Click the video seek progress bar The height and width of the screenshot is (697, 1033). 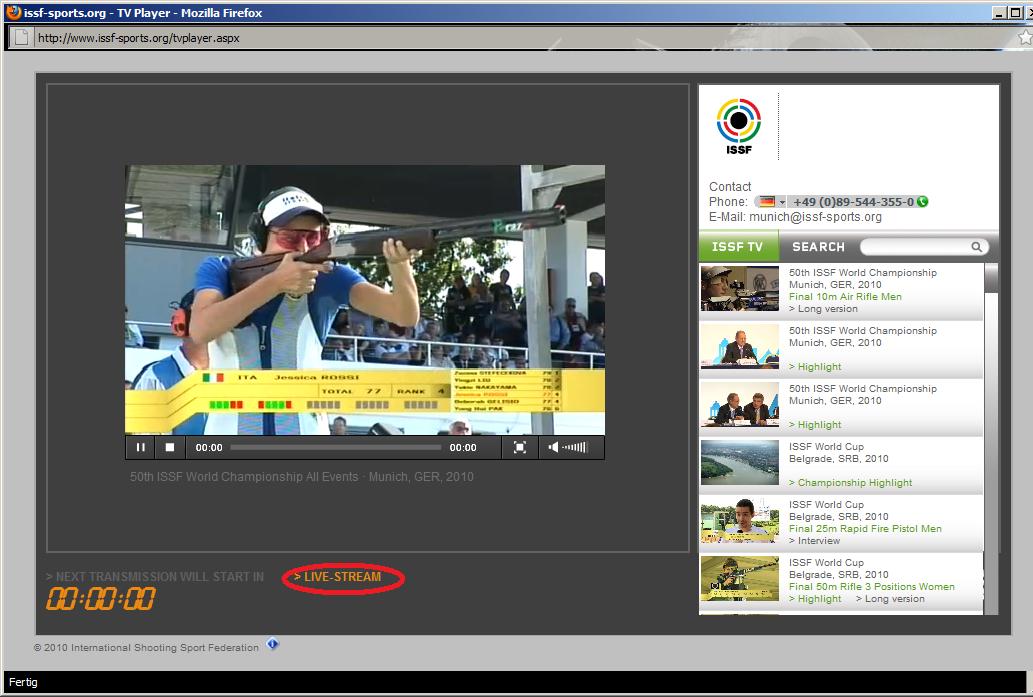pos(336,448)
